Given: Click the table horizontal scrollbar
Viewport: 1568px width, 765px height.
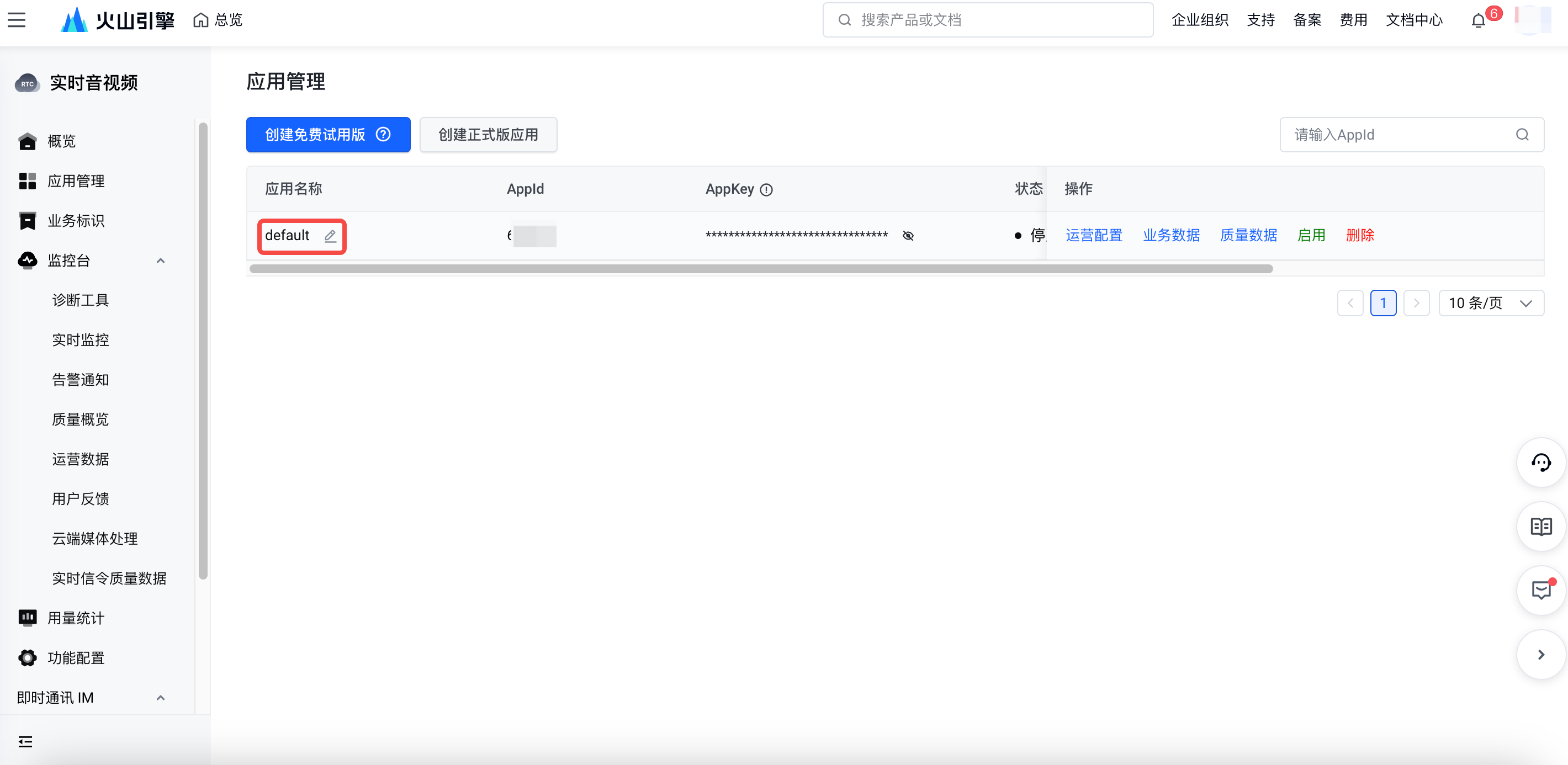Looking at the screenshot, I should (x=761, y=268).
